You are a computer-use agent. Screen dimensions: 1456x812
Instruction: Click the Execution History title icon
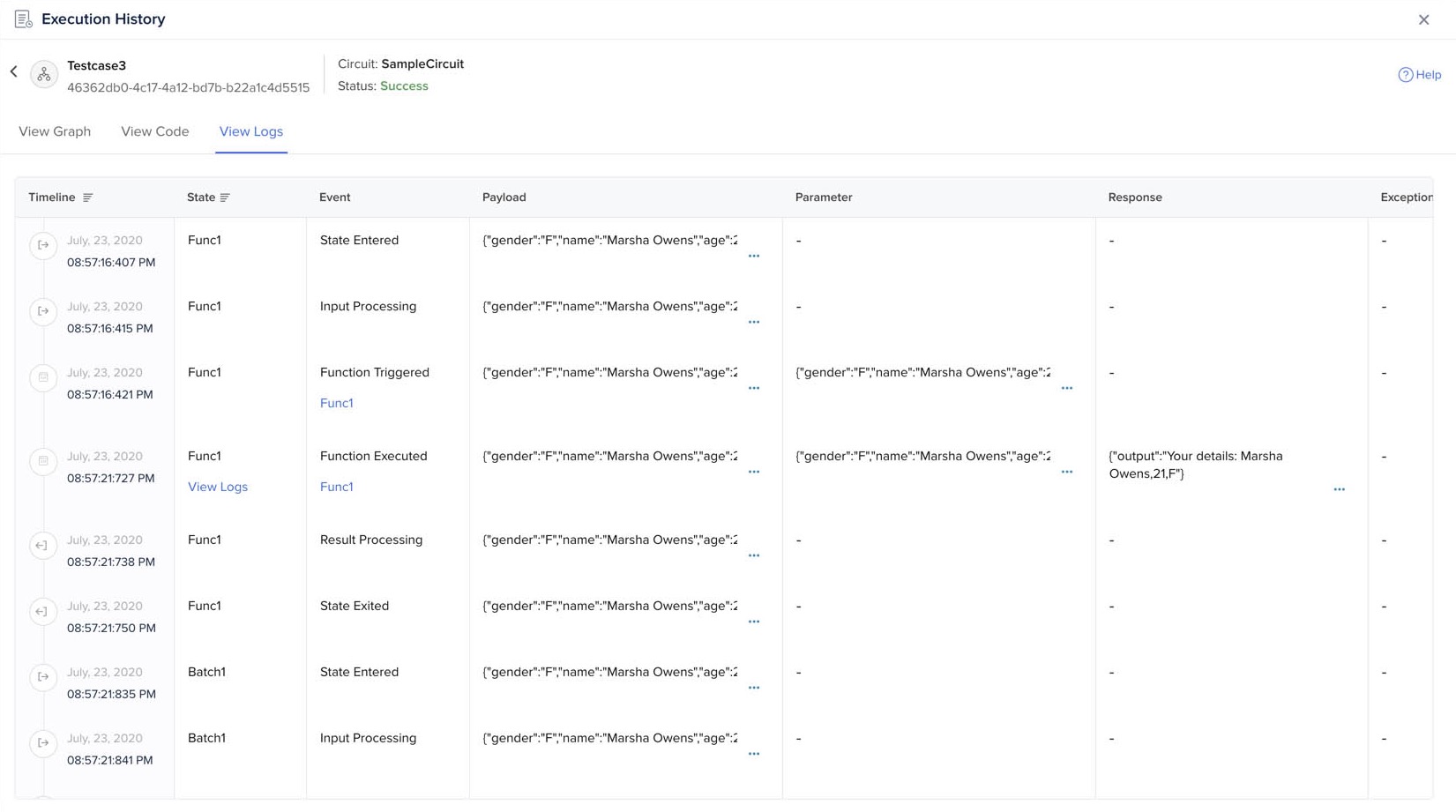coord(23,19)
